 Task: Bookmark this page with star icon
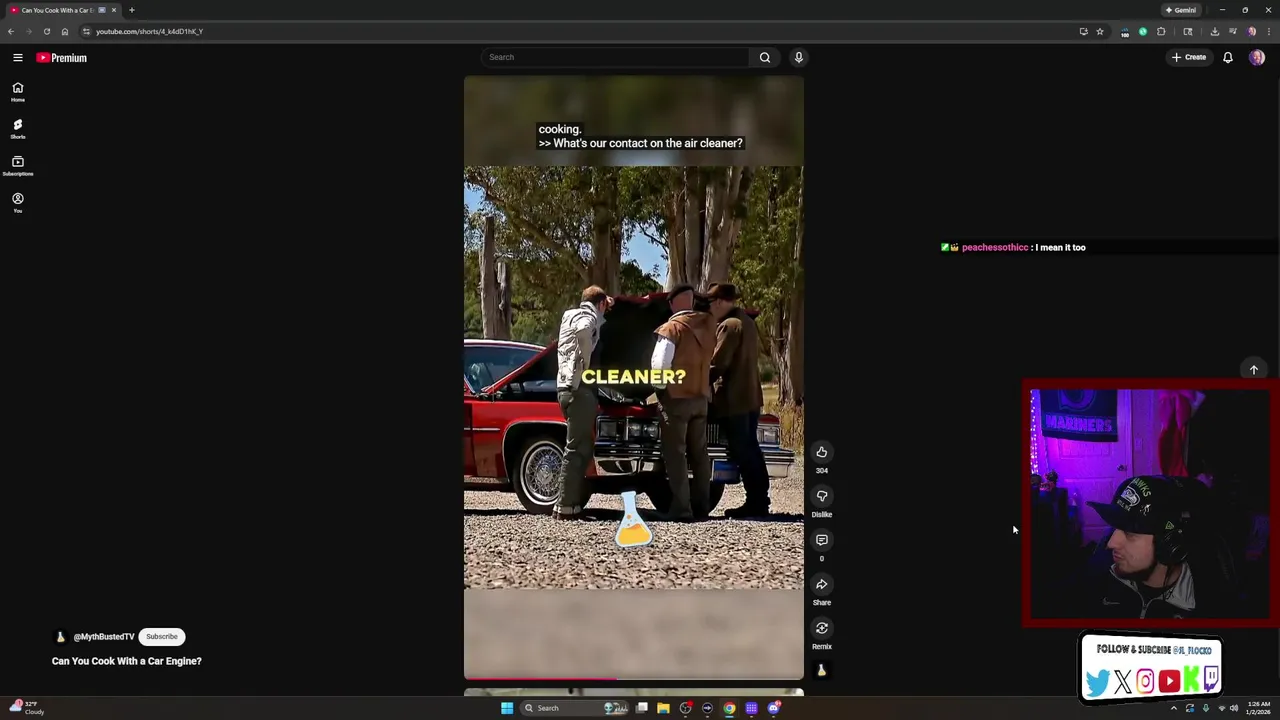[1100, 31]
